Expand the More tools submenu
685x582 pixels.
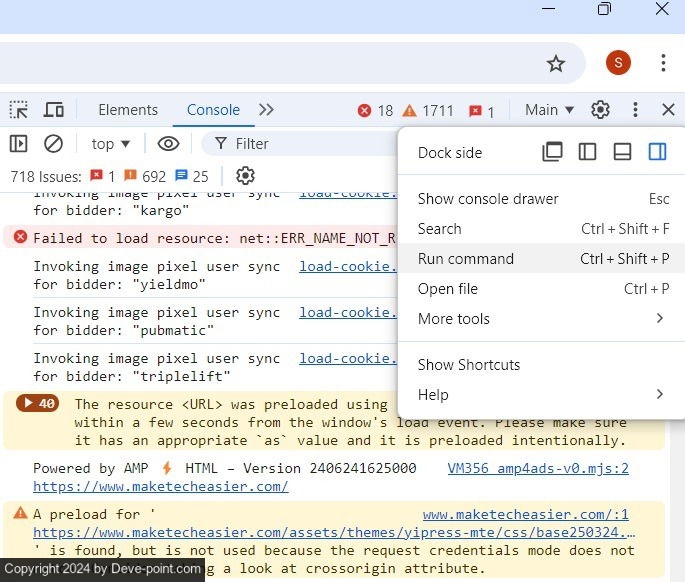tap(540, 319)
